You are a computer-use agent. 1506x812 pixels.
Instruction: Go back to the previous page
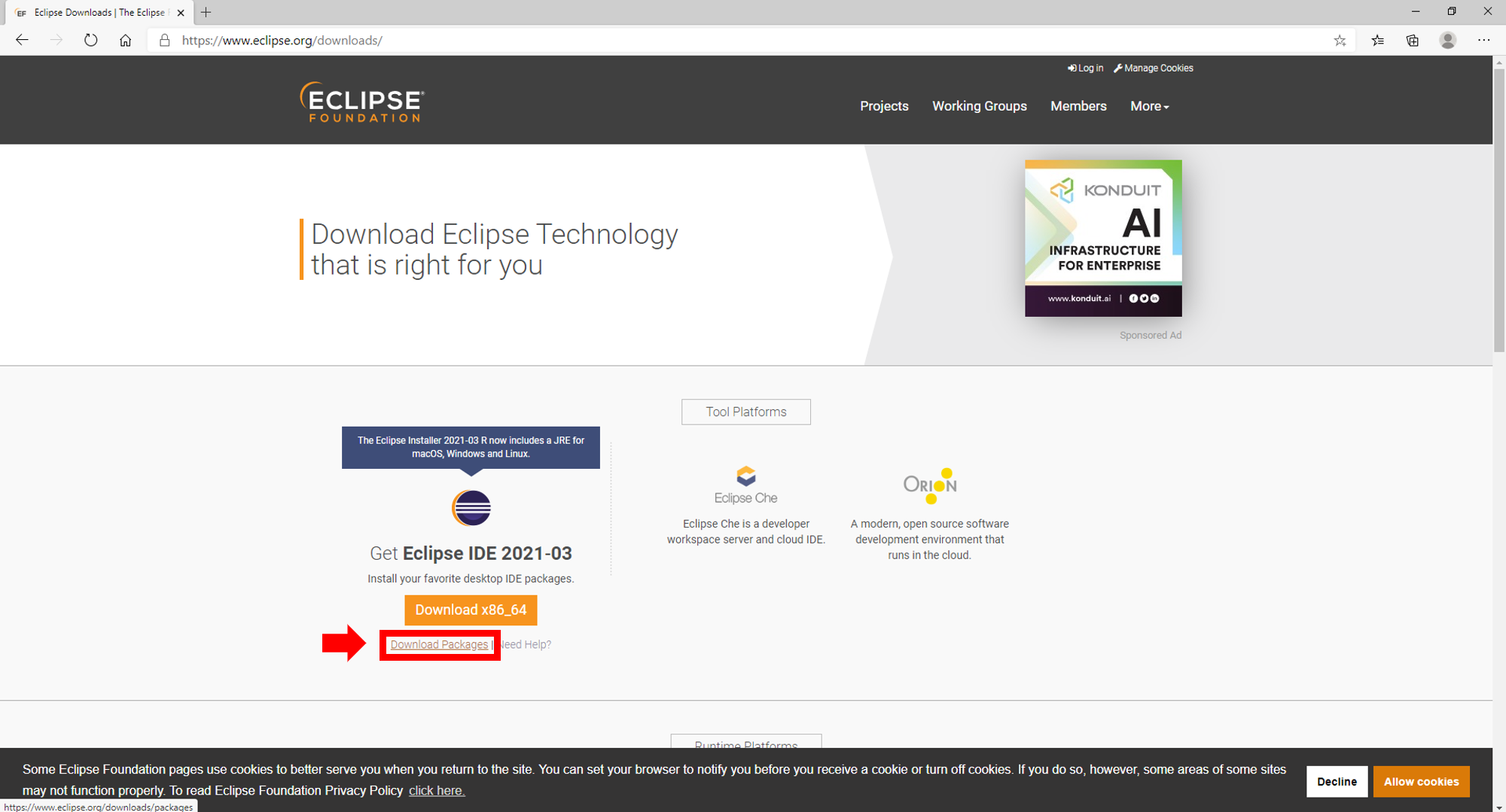click(22, 41)
